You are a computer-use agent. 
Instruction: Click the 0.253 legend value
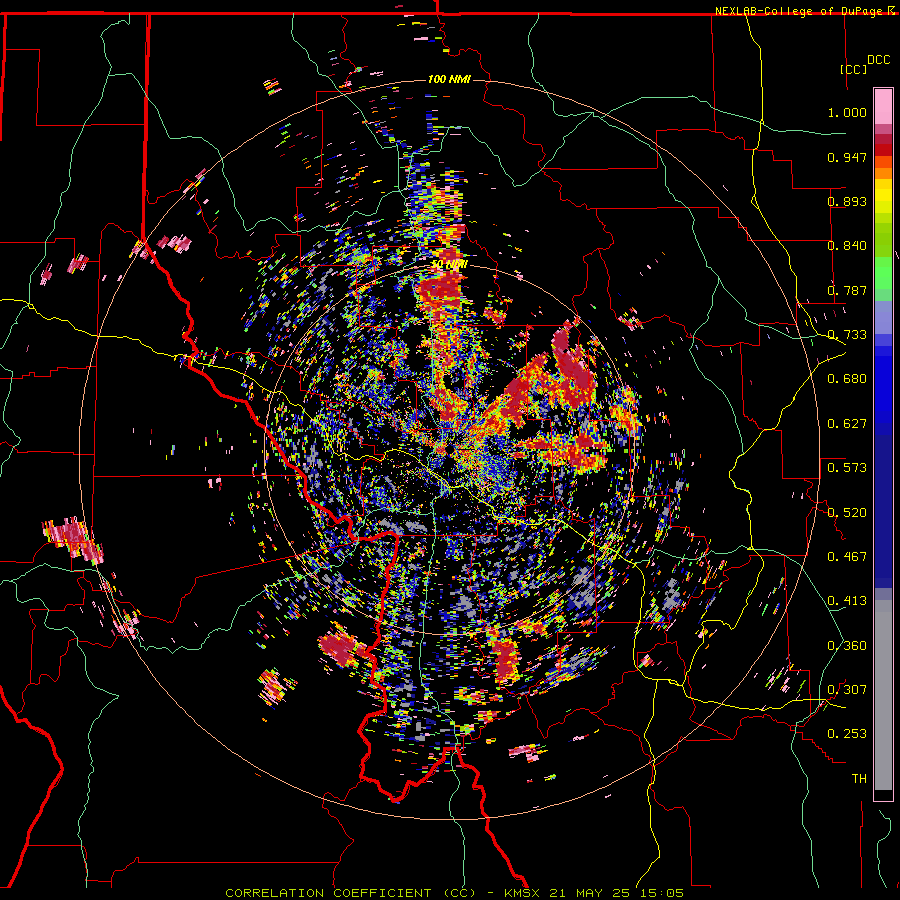coord(847,734)
